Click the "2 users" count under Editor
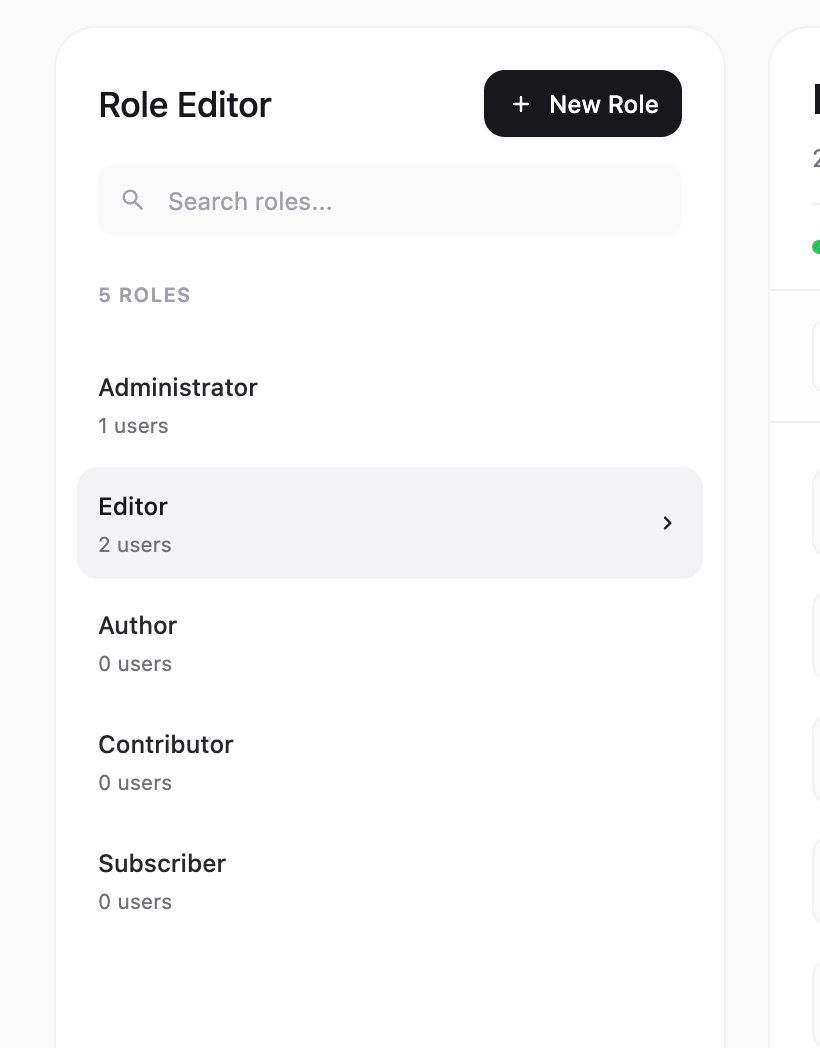This screenshot has width=820, height=1048. coord(134,545)
